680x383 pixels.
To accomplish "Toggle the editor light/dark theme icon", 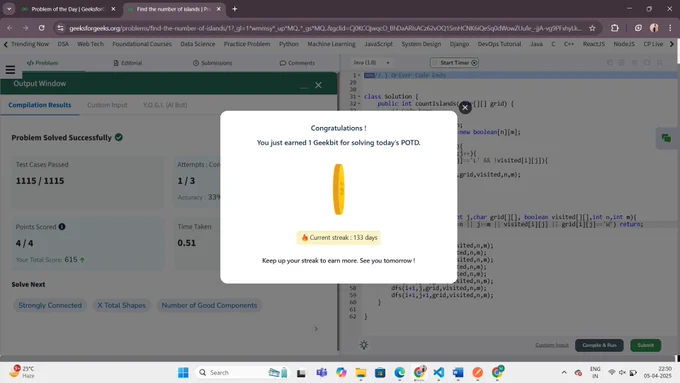I will [364, 345].
